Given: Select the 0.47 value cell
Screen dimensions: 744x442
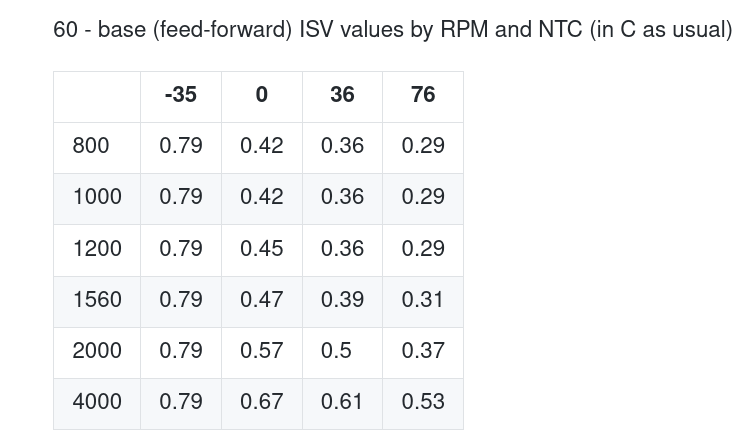Looking at the screenshot, I should point(262,299).
